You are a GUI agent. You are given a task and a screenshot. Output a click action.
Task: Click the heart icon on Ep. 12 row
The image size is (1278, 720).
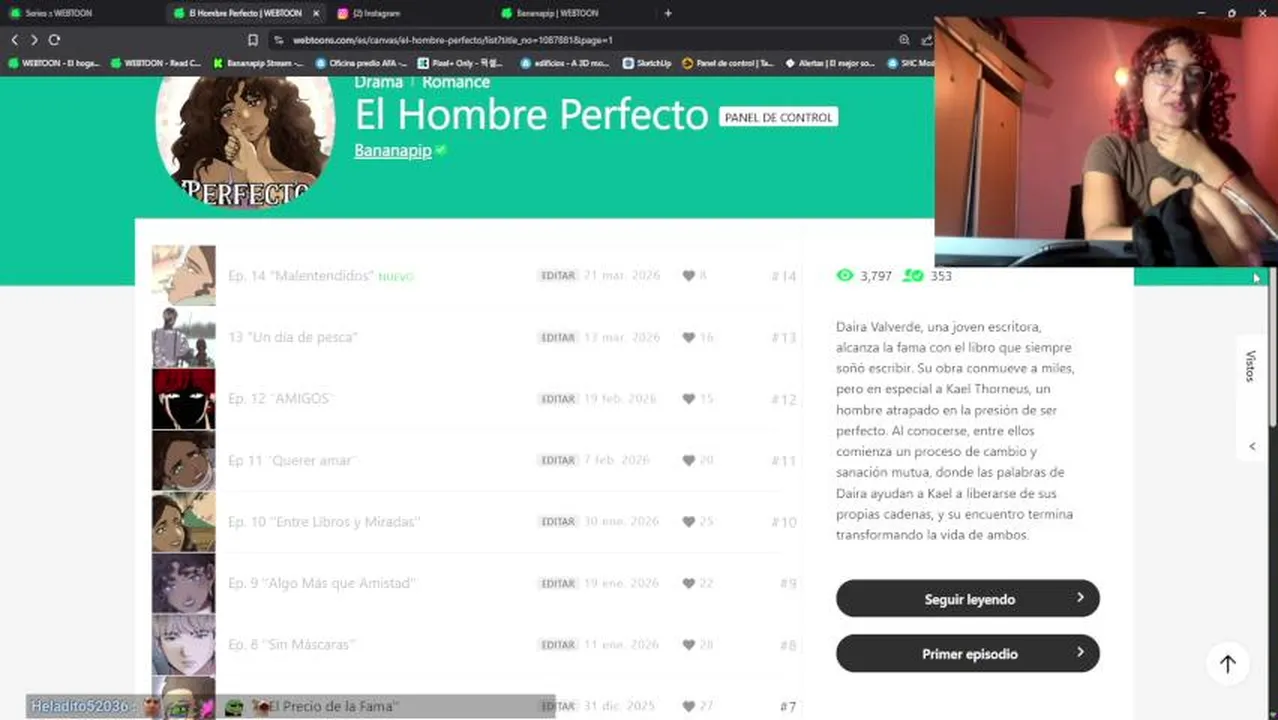coord(688,399)
